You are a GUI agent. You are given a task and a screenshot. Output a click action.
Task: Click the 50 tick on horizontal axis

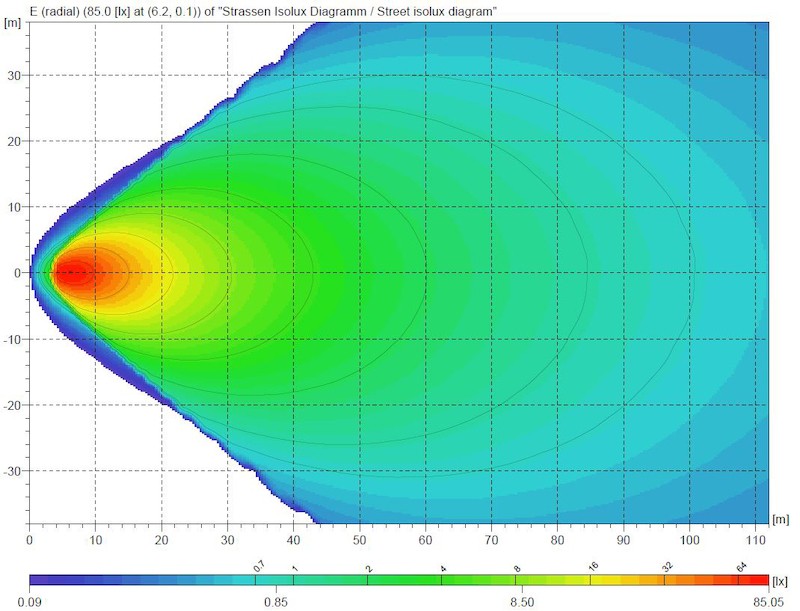tap(360, 539)
